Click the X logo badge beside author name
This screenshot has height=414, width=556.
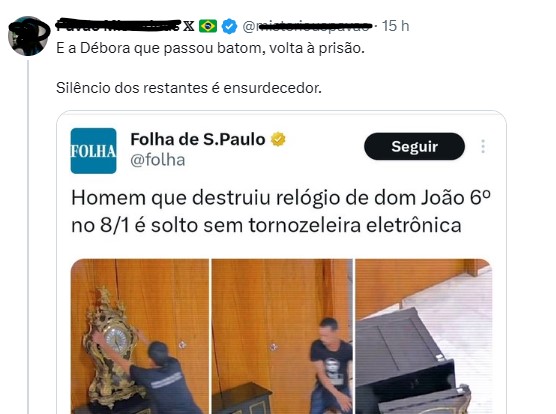(x=189, y=26)
